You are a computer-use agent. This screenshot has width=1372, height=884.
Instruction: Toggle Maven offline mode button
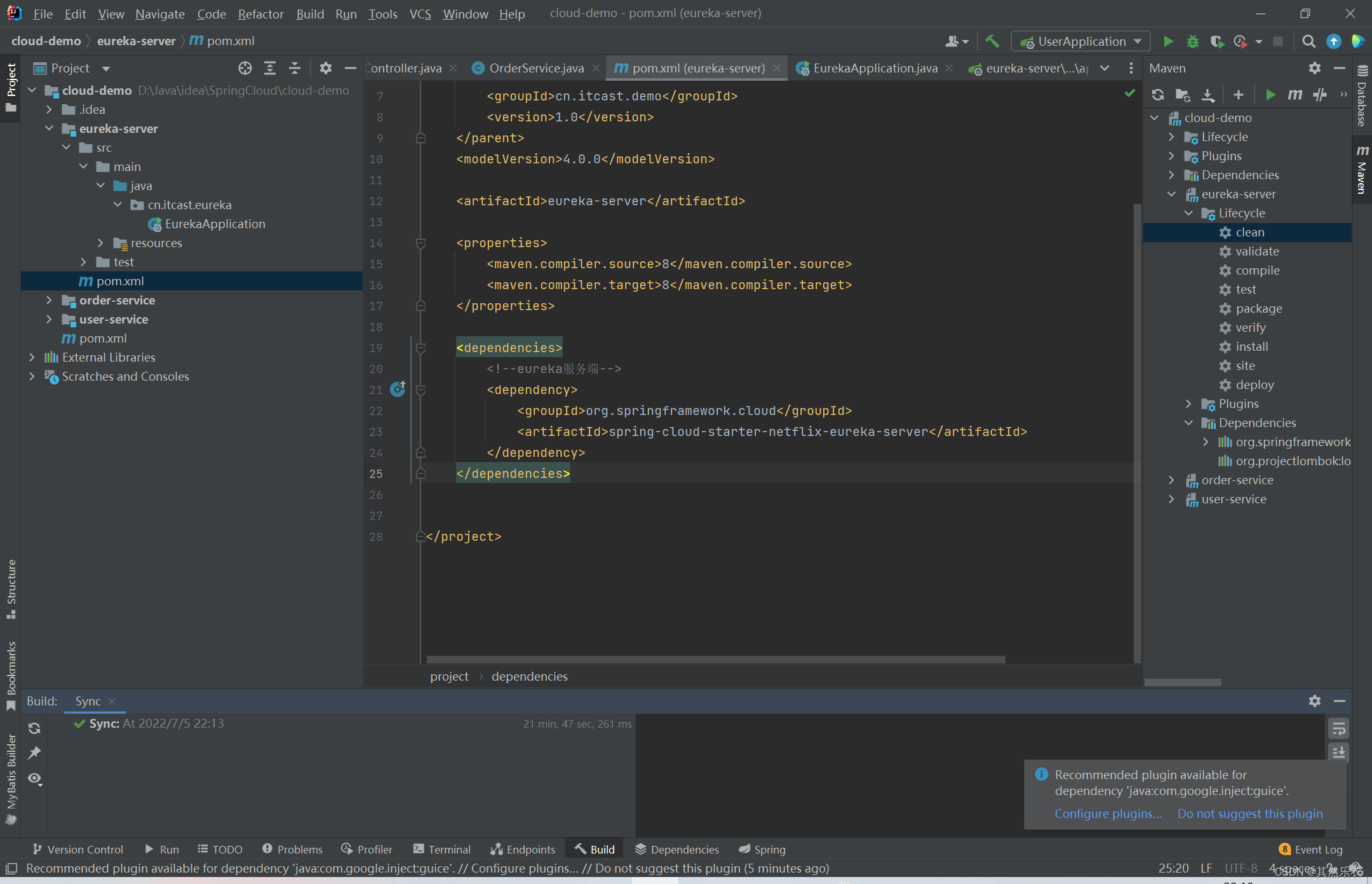[1320, 95]
